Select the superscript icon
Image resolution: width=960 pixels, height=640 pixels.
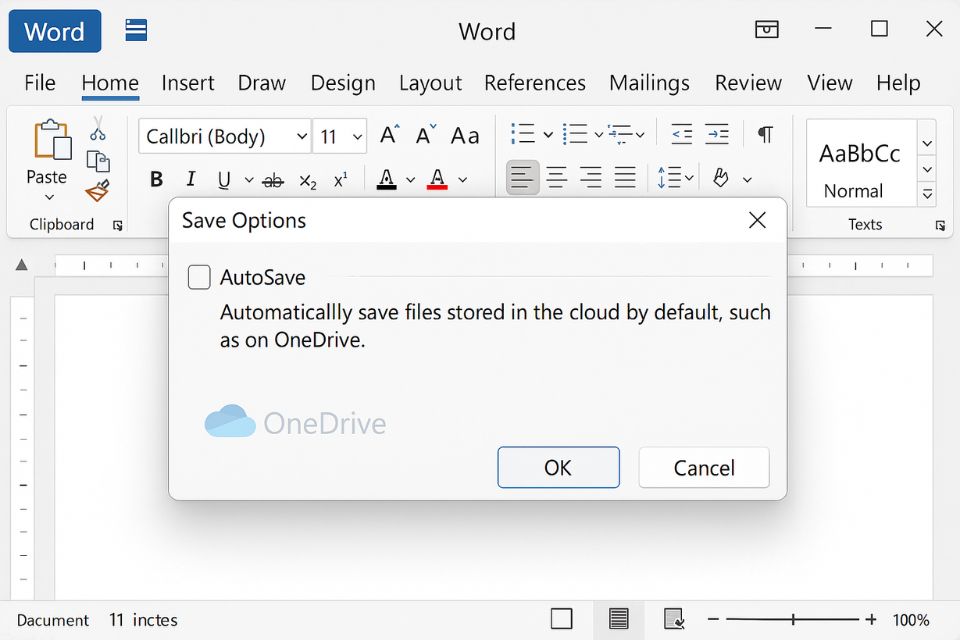tap(341, 178)
